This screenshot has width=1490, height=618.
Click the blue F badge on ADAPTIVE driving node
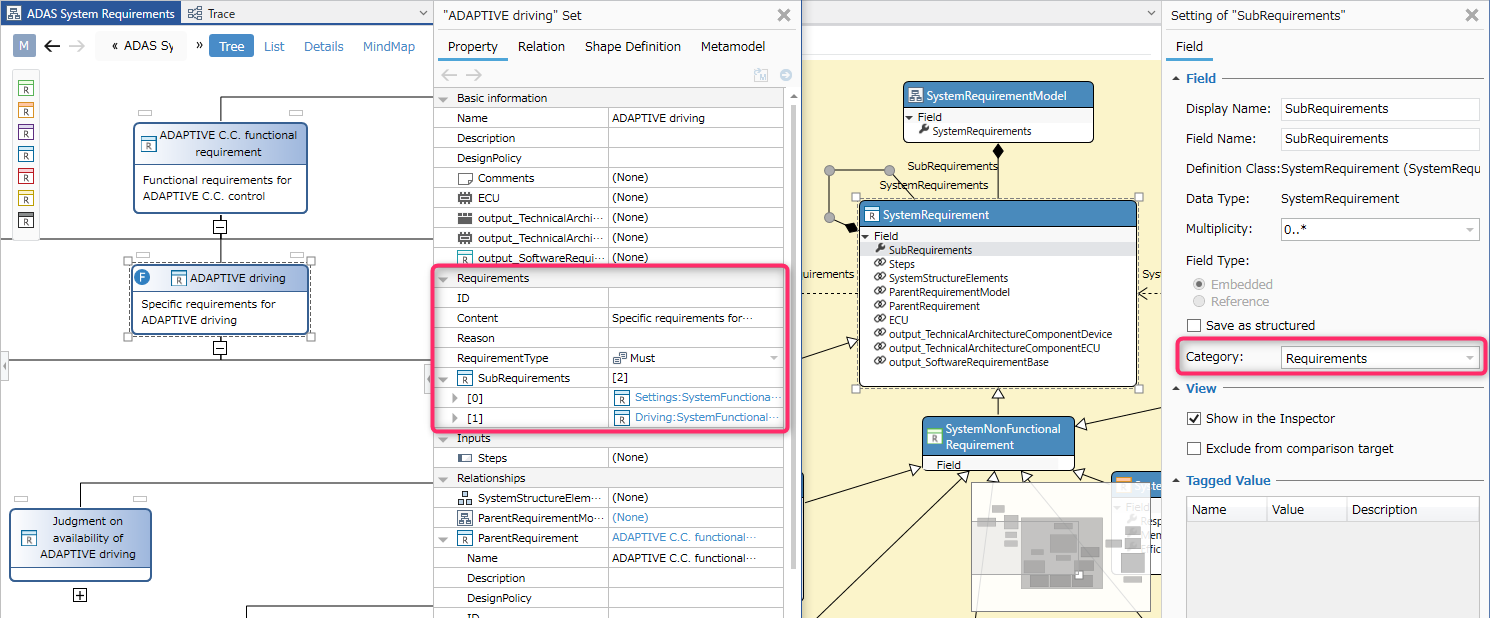(x=142, y=278)
